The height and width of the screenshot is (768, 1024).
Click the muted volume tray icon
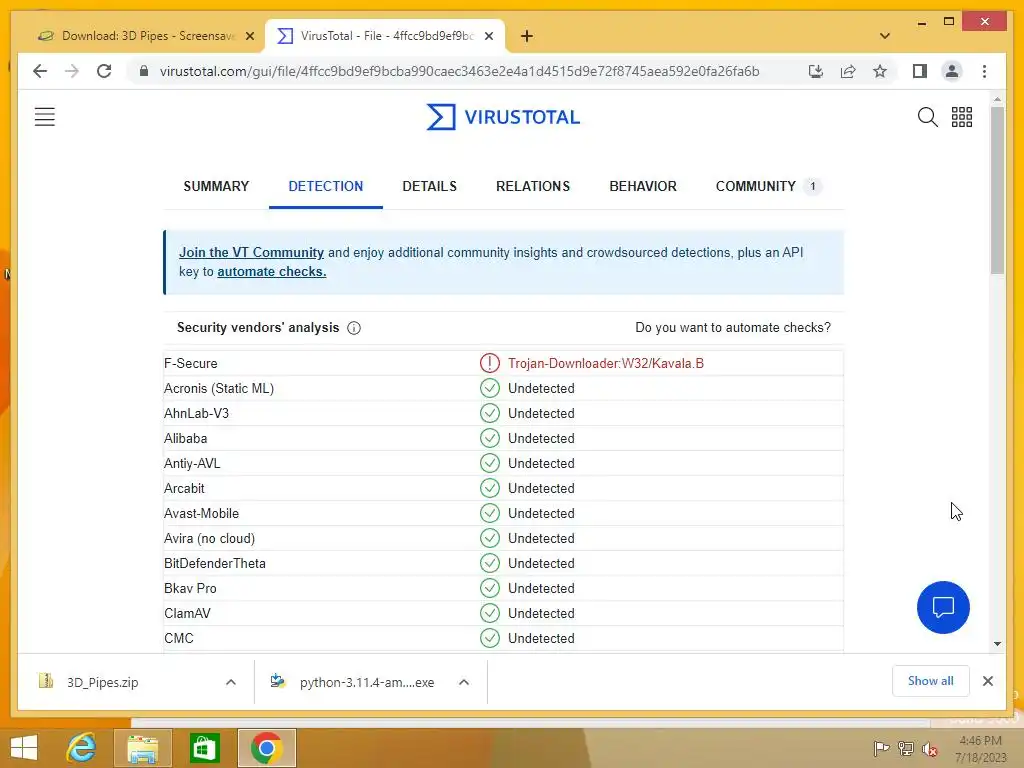point(929,748)
